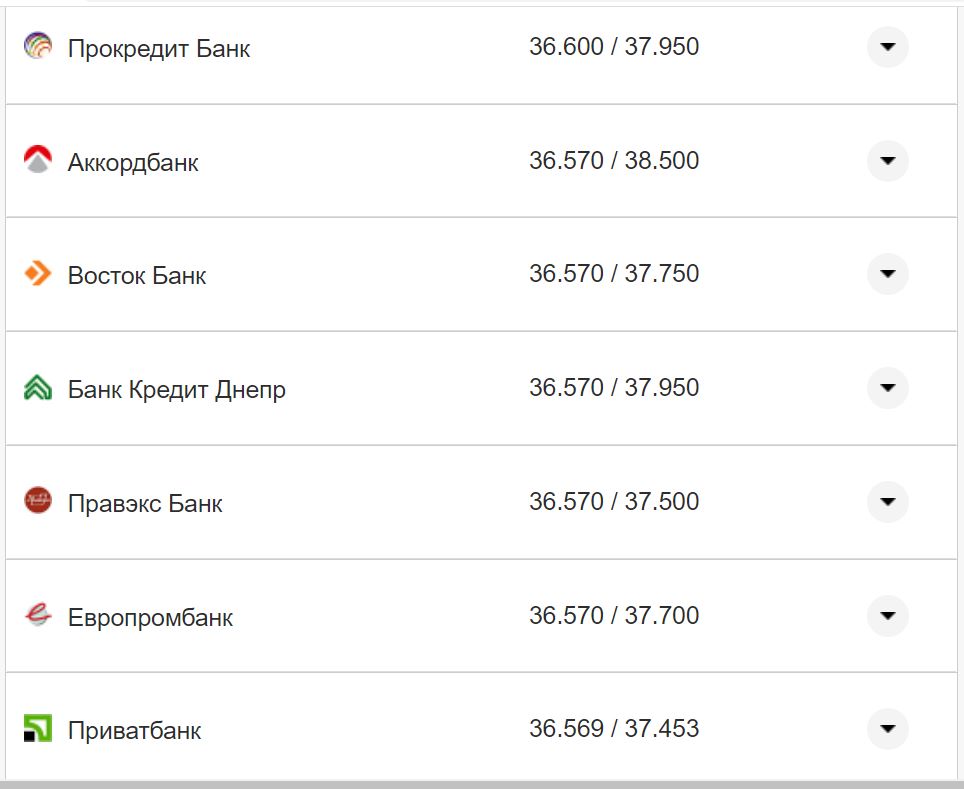The image size is (964, 789).
Task: Select the Европромбанк logo icon
Action: tap(37, 616)
